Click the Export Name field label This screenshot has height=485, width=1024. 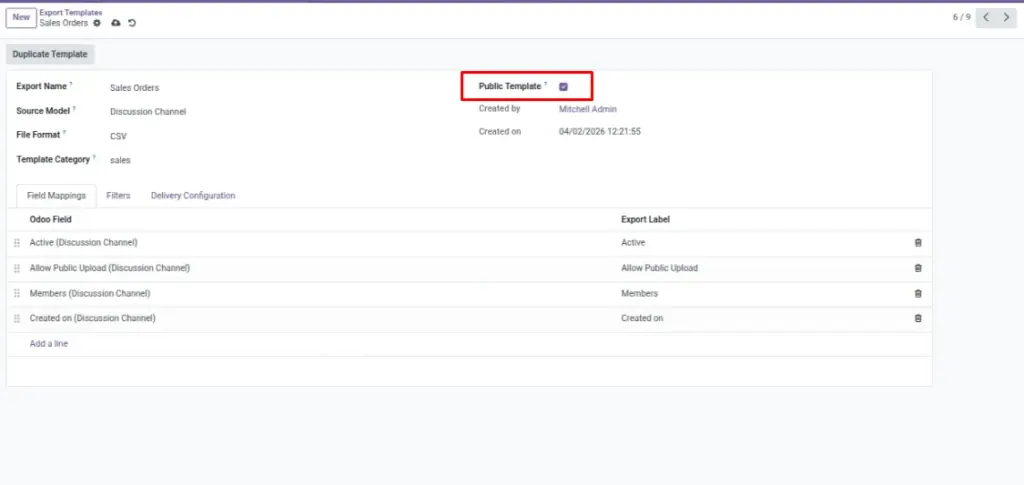[42, 86]
